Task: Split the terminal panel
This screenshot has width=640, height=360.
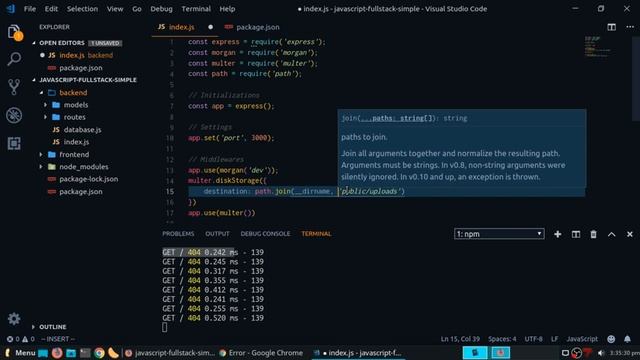Action: pyautogui.click(x=576, y=234)
